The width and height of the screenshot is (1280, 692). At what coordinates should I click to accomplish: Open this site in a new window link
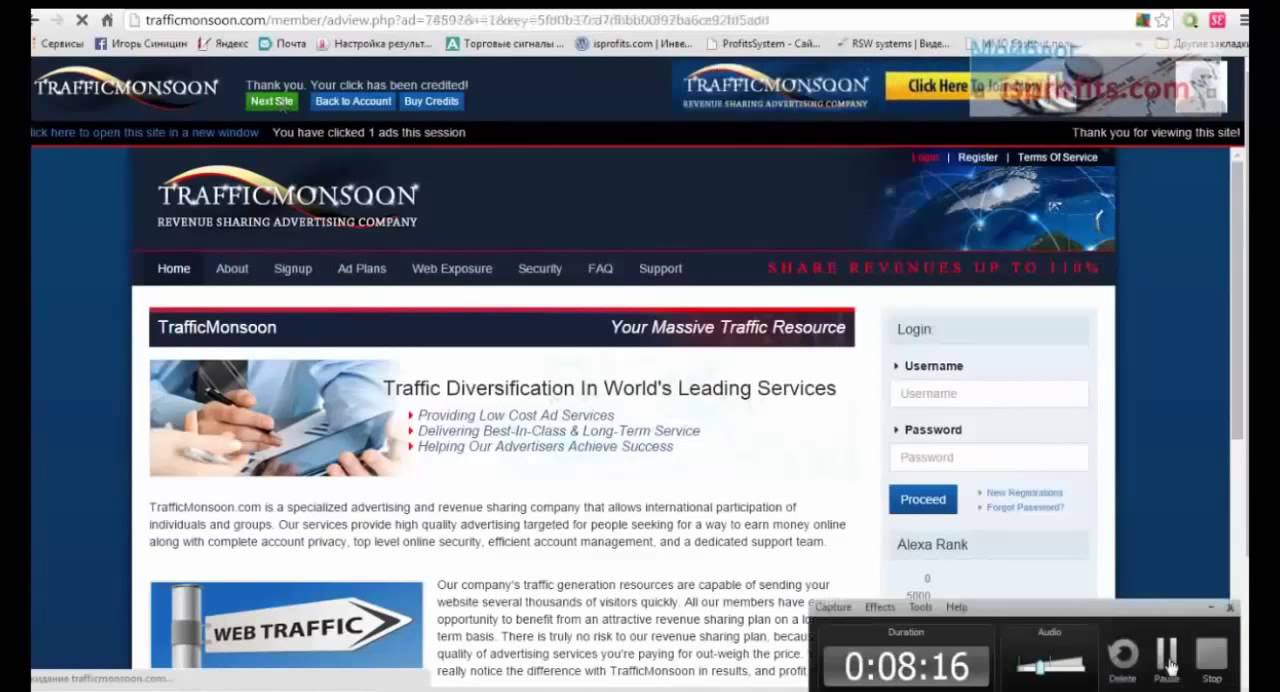point(144,132)
